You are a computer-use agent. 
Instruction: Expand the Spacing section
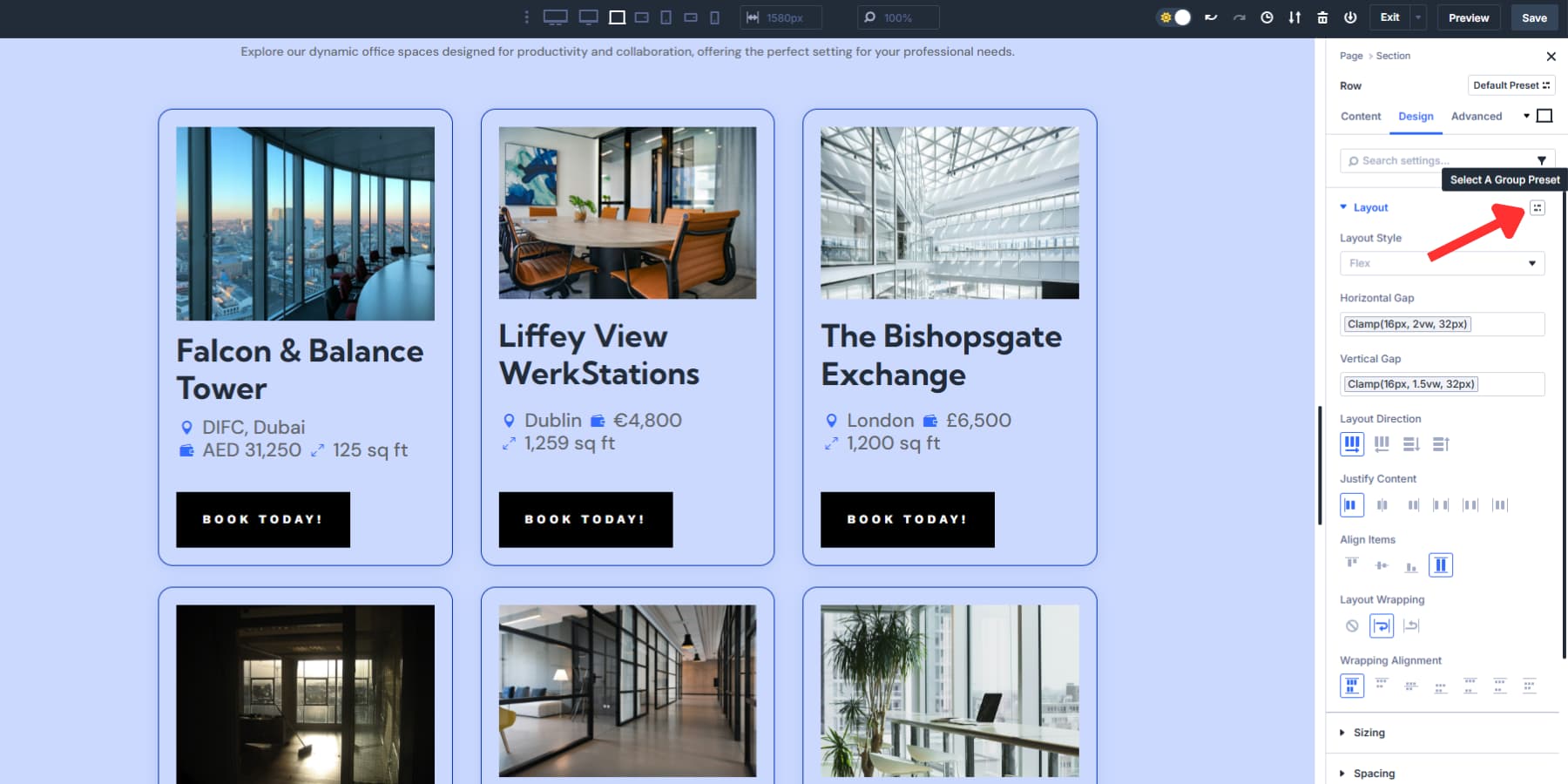(1372, 773)
